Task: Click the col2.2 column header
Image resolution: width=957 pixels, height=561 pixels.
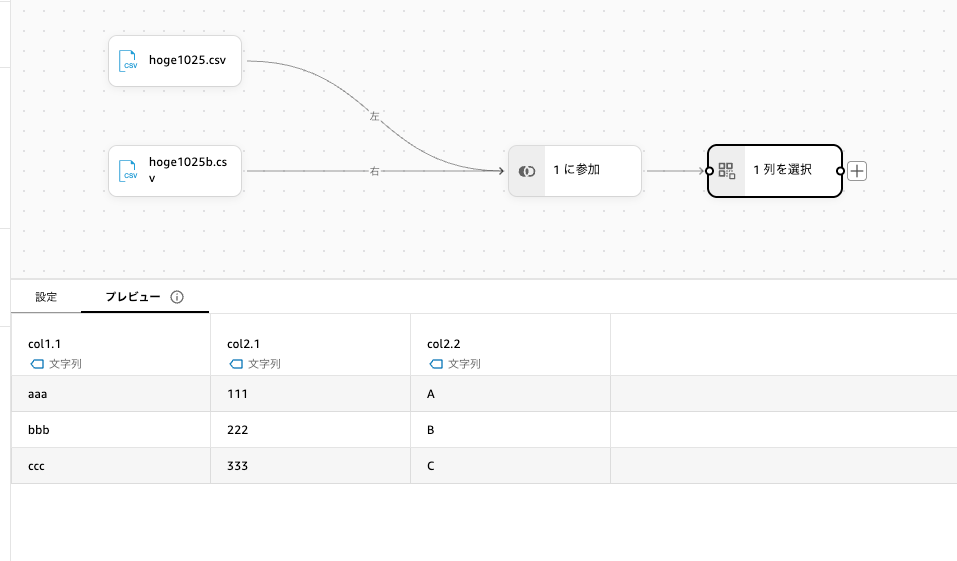Action: point(444,344)
